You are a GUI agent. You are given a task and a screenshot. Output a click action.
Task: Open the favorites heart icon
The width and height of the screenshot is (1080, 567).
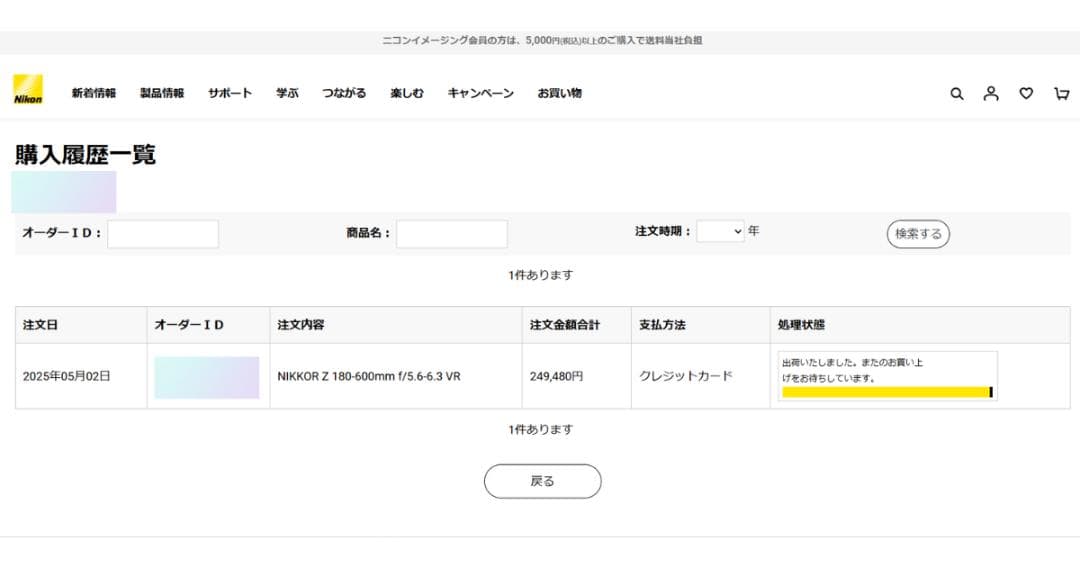[1026, 93]
